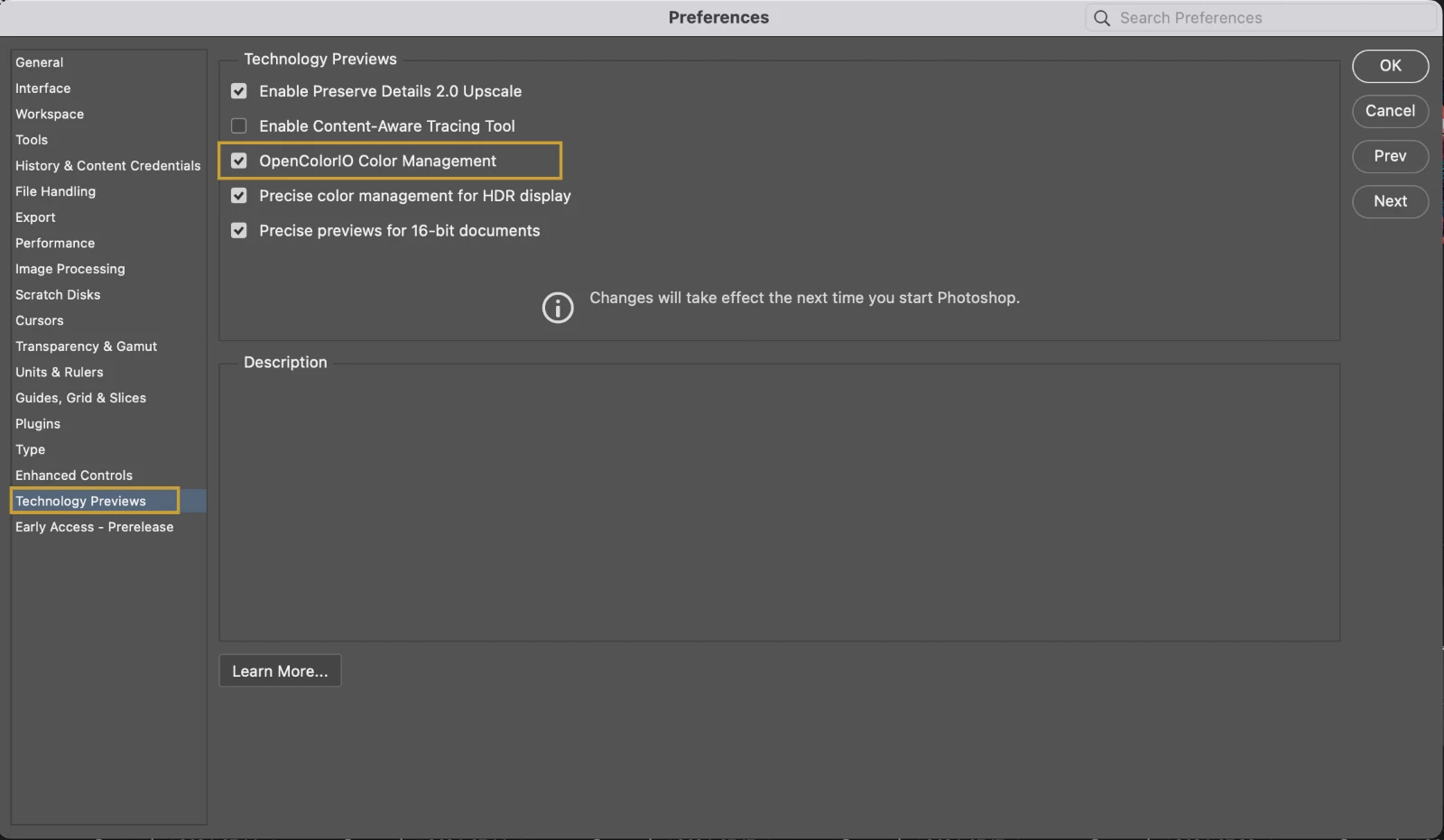The height and width of the screenshot is (840, 1444).
Task: Click the search magnifier icon
Action: [x=1101, y=18]
